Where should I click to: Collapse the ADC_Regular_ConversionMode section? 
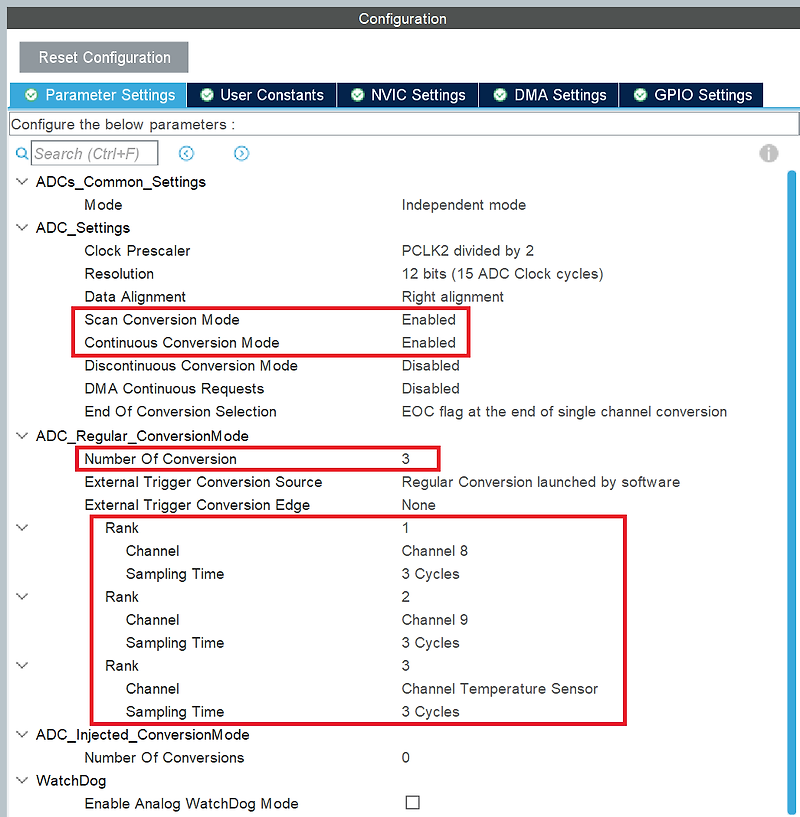coord(21,435)
